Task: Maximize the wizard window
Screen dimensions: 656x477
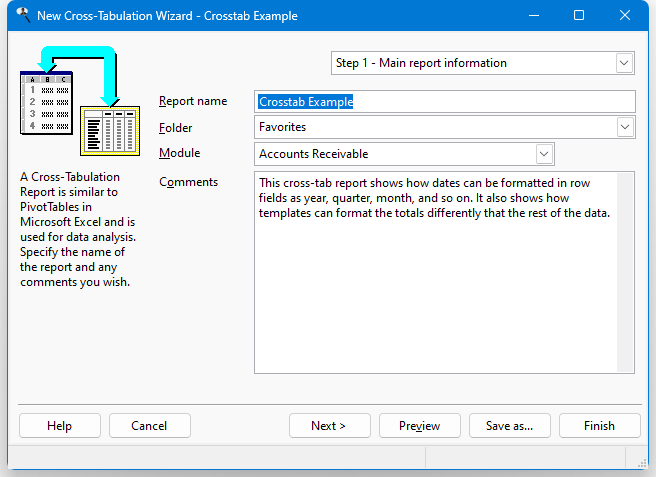Action: pos(579,15)
